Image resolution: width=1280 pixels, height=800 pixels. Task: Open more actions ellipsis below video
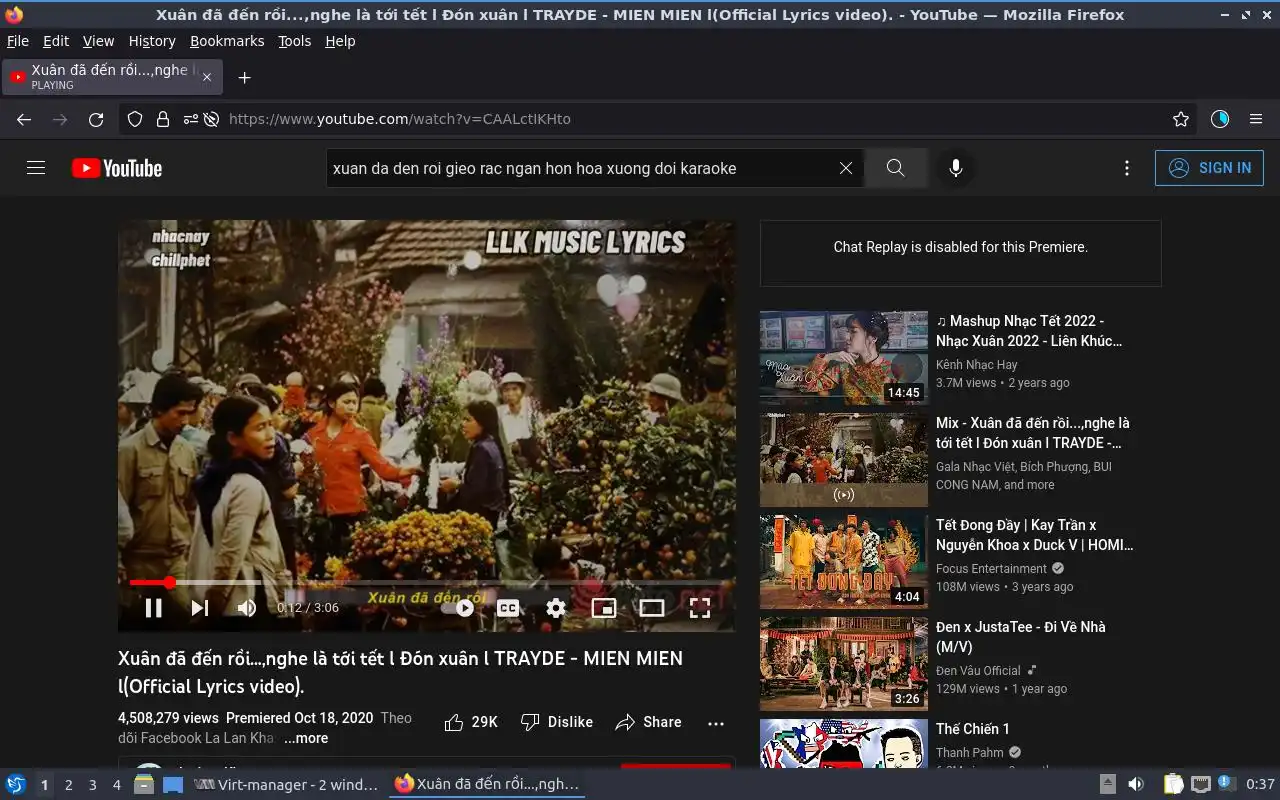tap(716, 723)
